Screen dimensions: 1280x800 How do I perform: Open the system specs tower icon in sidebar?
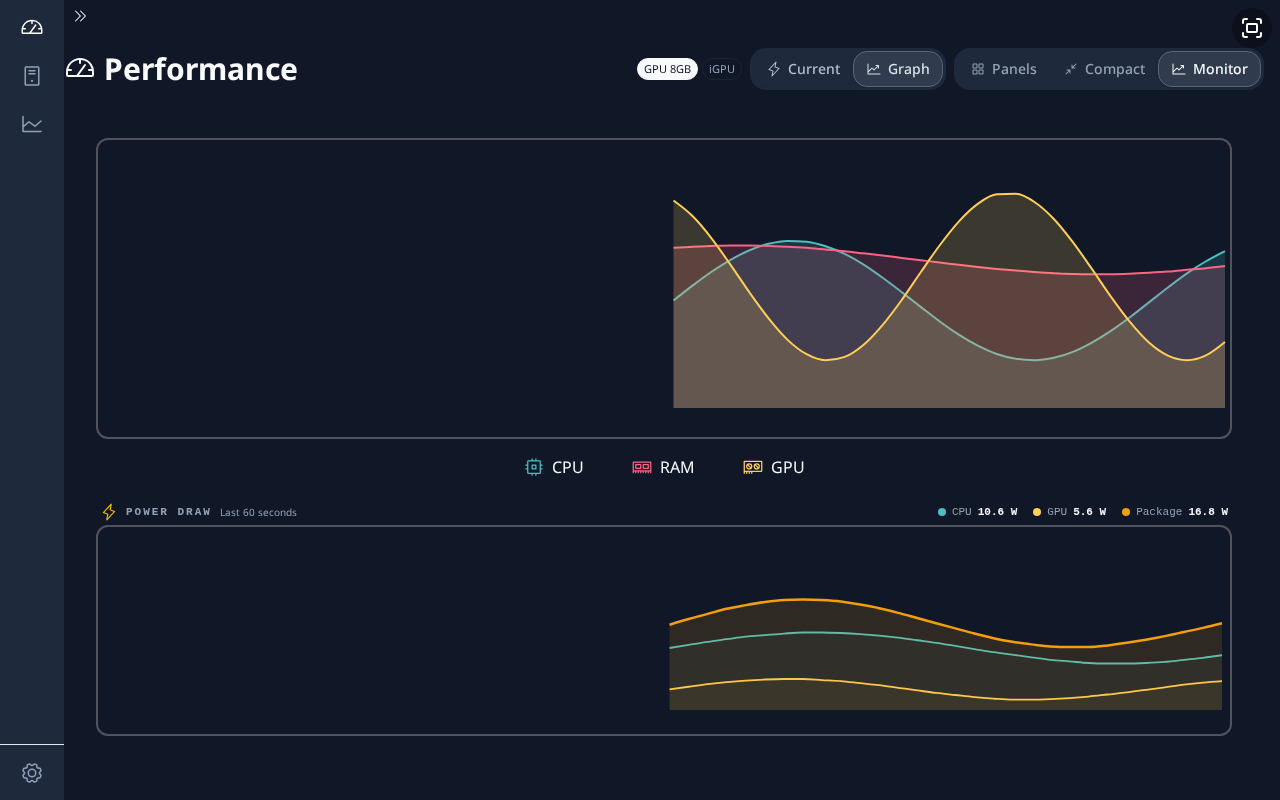tap(32, 76)
